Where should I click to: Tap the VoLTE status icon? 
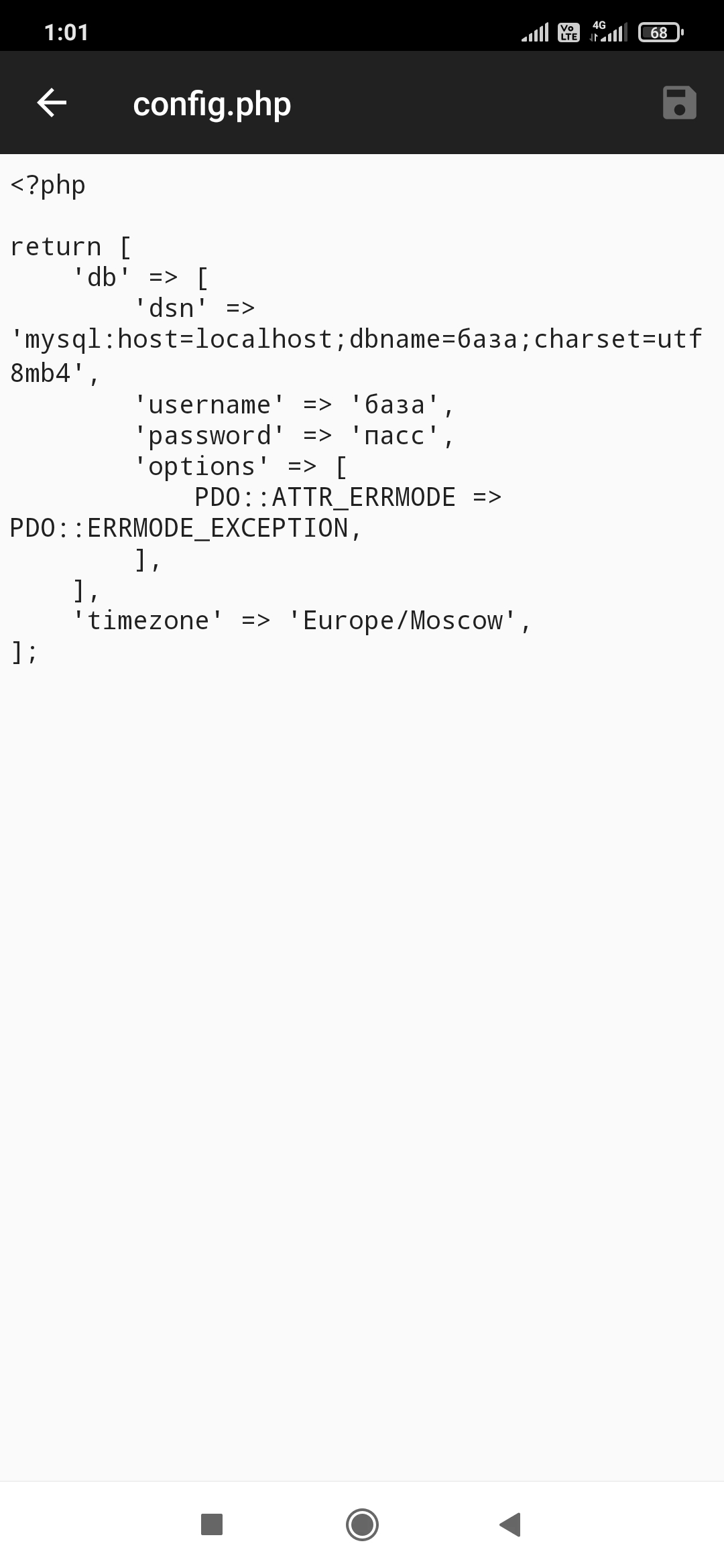[568, 32]
